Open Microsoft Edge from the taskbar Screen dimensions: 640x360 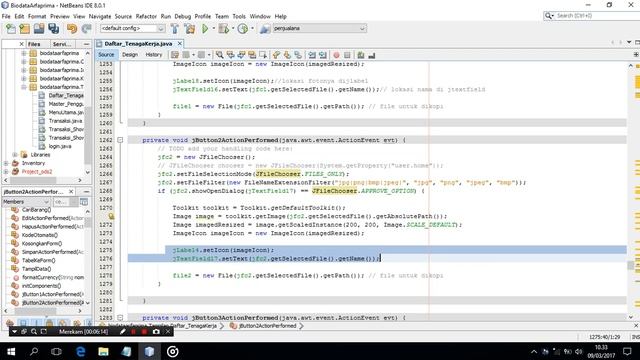[x=80, y=351]
